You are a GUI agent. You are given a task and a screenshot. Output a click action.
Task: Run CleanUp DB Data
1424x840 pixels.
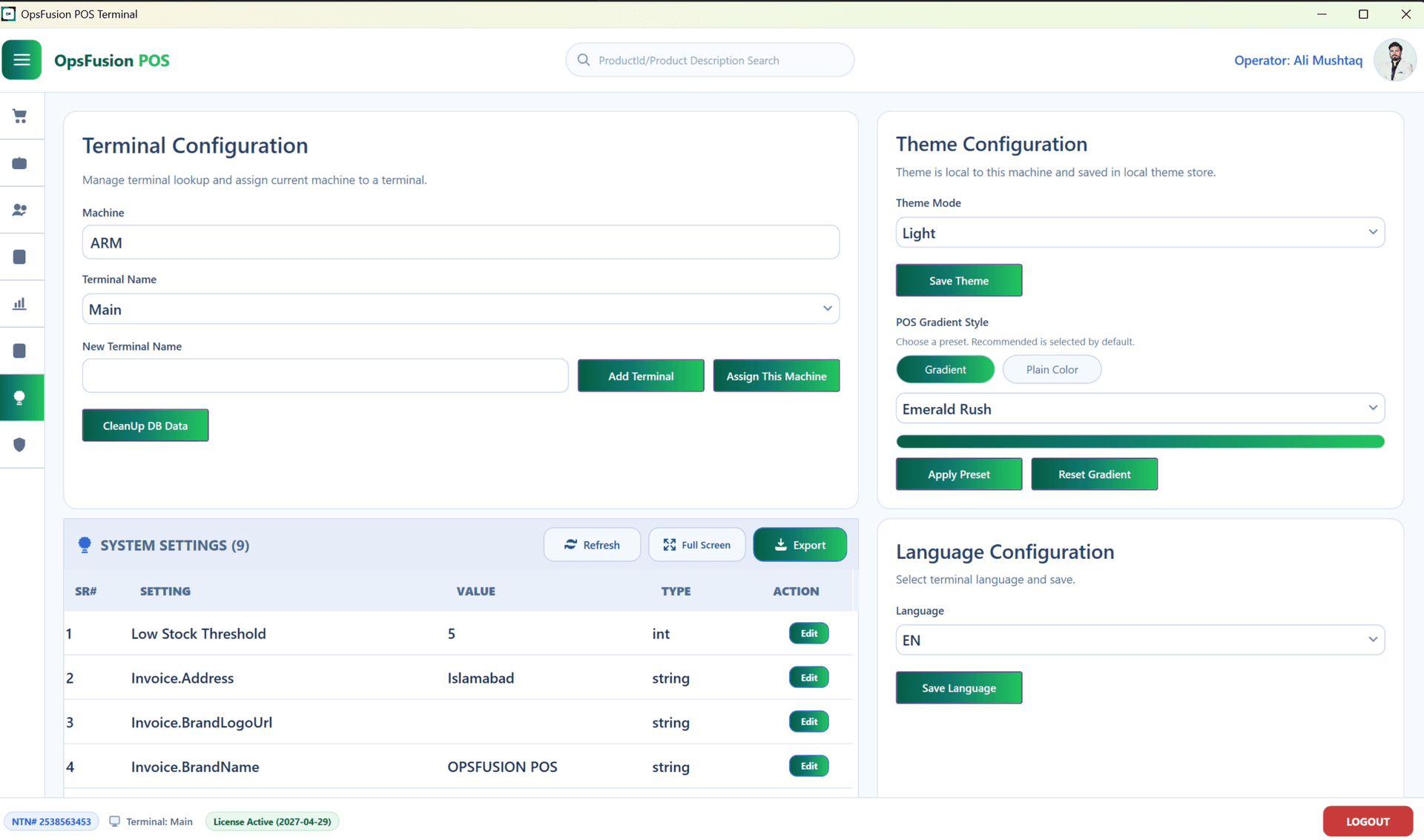click(145, 426)
